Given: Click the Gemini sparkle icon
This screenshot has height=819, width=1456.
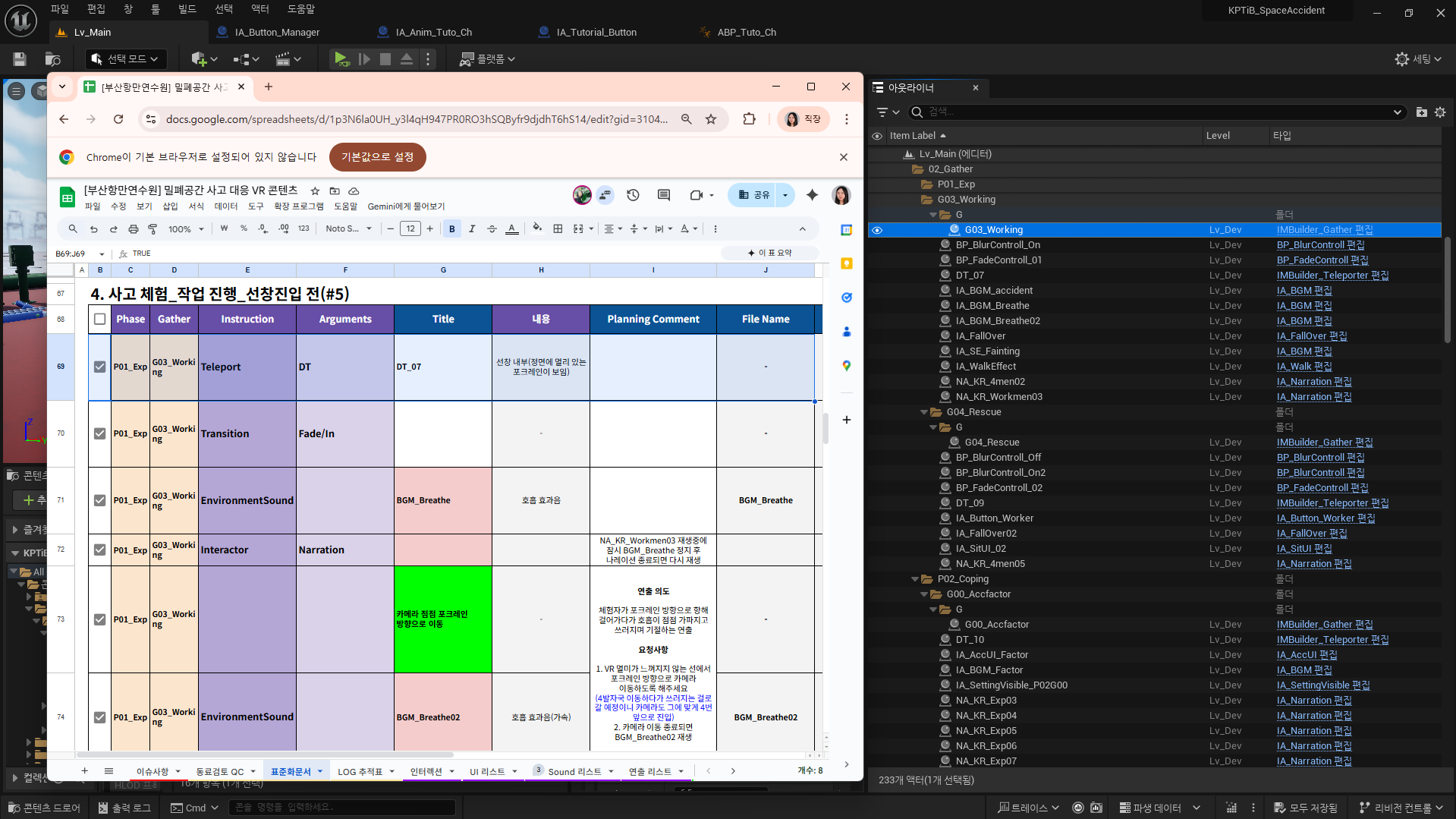Looking at the screenshot, I should pyautogui.click(x=812, y=195).
